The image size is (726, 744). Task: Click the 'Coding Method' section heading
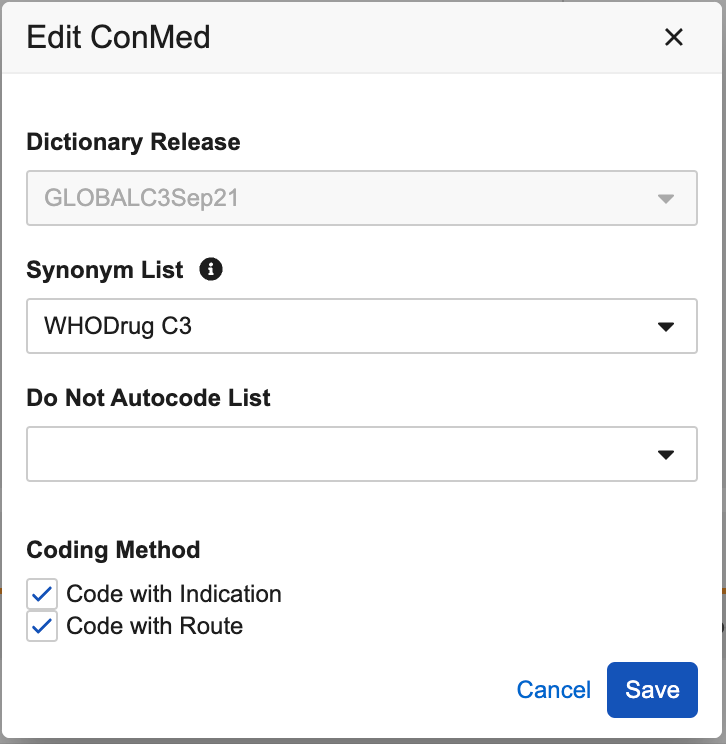[113, 550]
